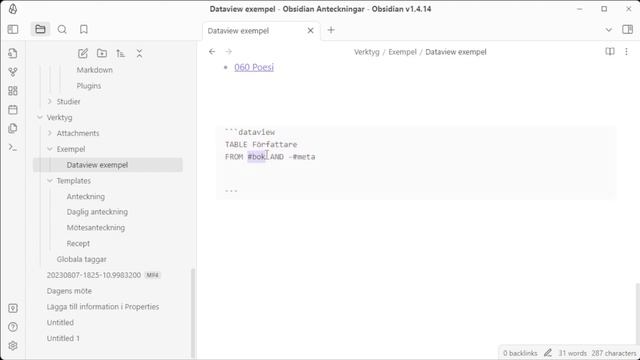The image size is (640, 360).
Task: Switch to reading view book icon
Action: point(610,51)
